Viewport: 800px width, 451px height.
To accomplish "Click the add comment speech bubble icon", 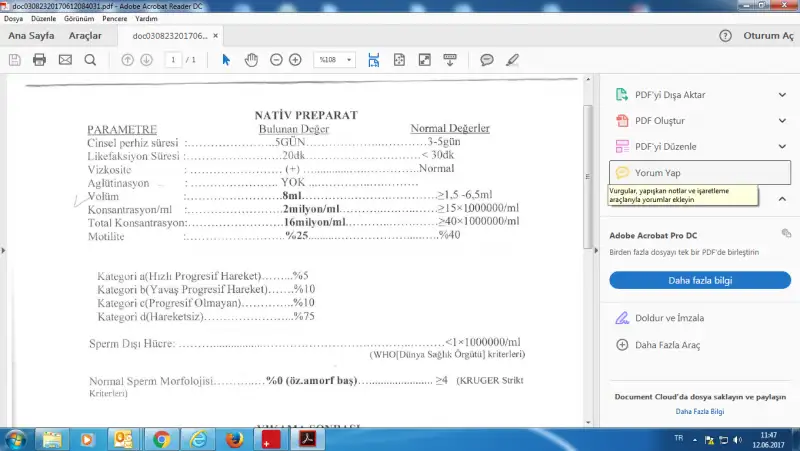I will coord(487,60).
